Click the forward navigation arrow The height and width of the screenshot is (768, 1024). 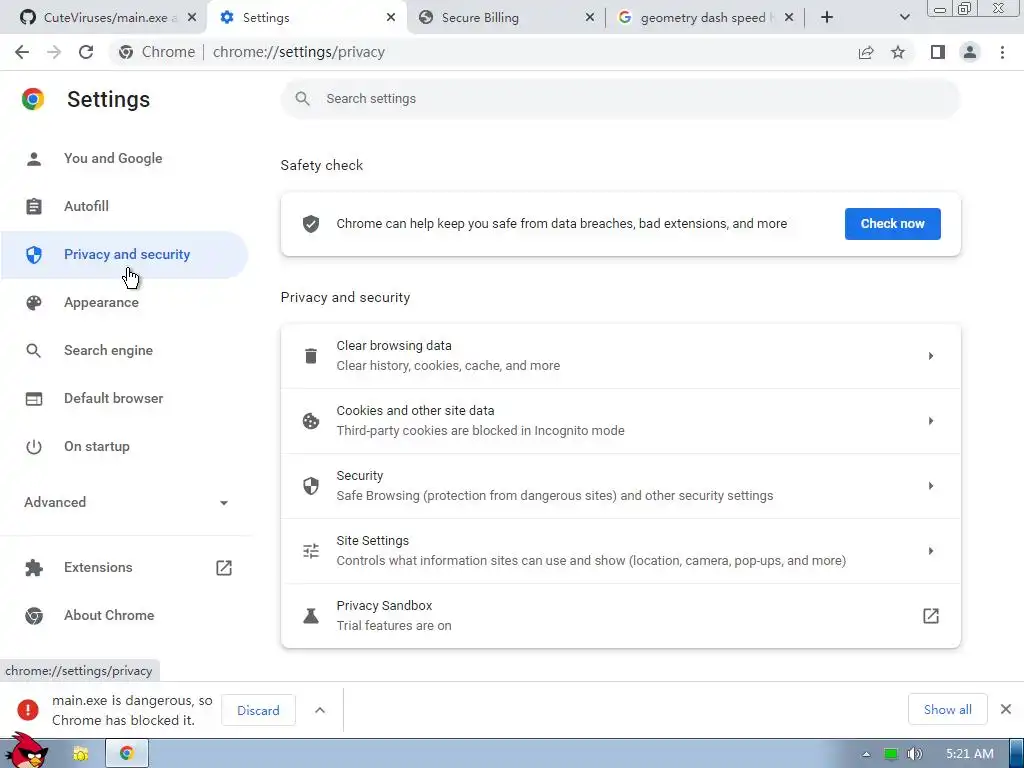[x=54, y=52]
